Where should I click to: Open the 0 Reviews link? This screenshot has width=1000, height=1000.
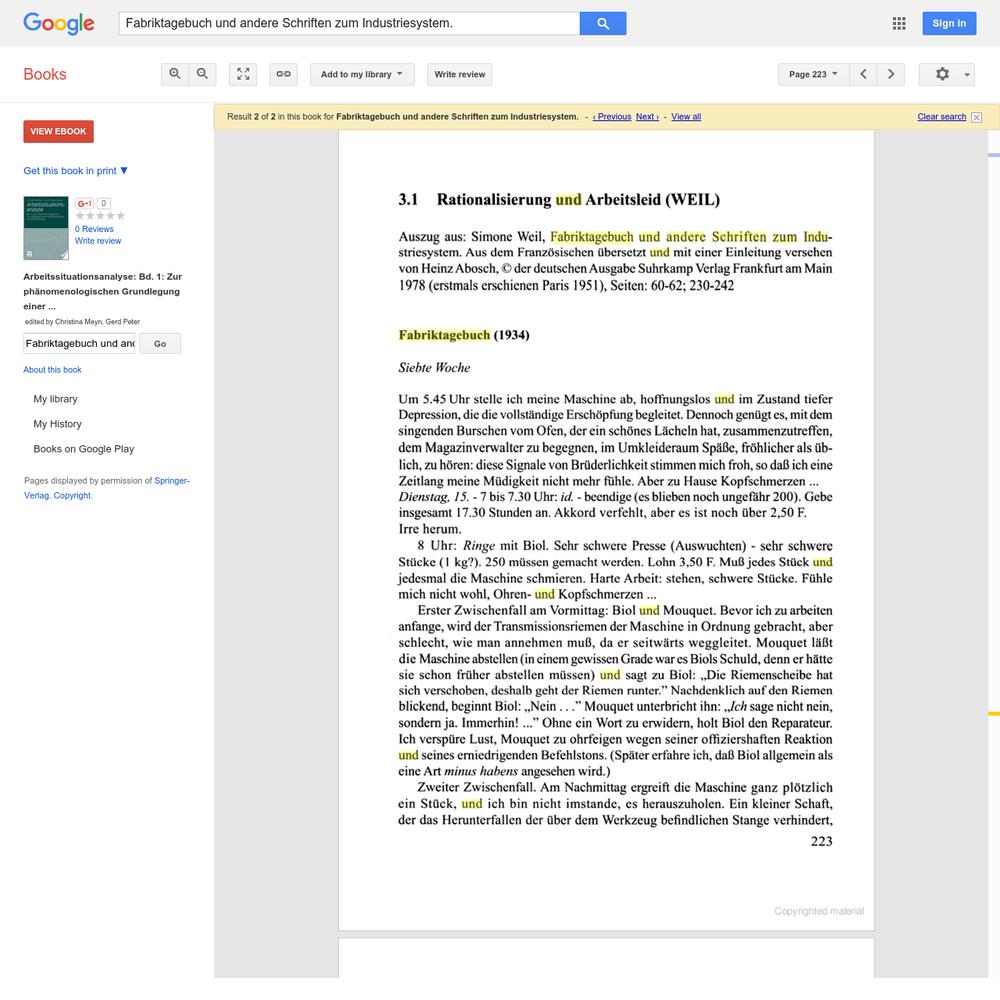tap(94, 229)
